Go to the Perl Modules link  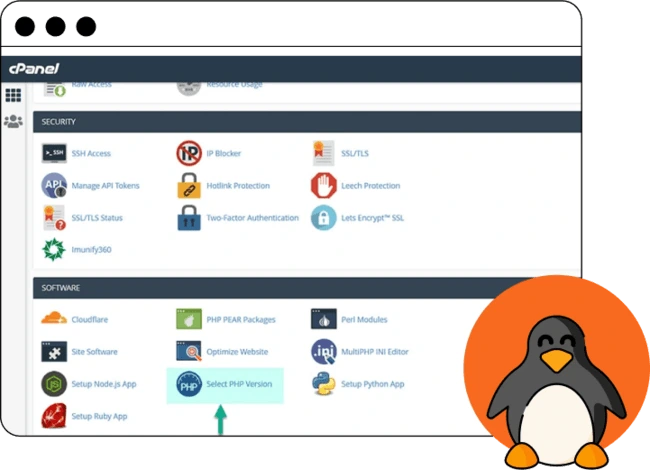pos(364,319)
